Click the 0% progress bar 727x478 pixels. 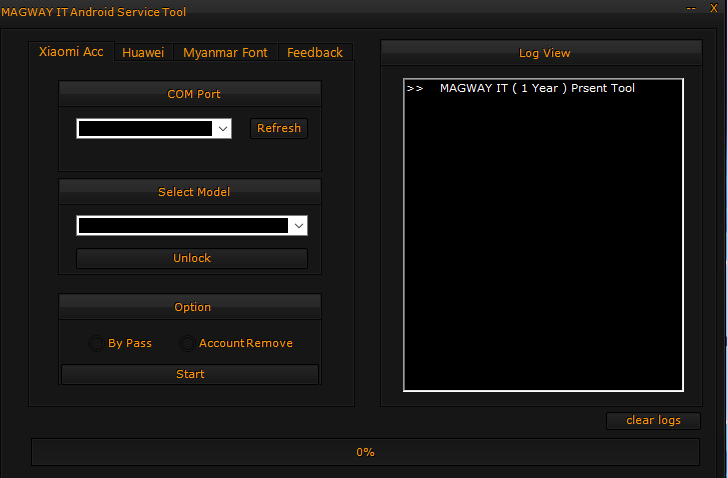[x=365, y=452]
